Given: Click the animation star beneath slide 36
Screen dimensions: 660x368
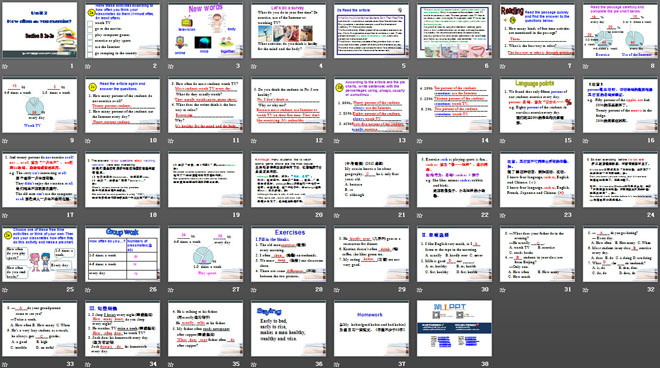Looking at the screenshot, I should (254, 364).
